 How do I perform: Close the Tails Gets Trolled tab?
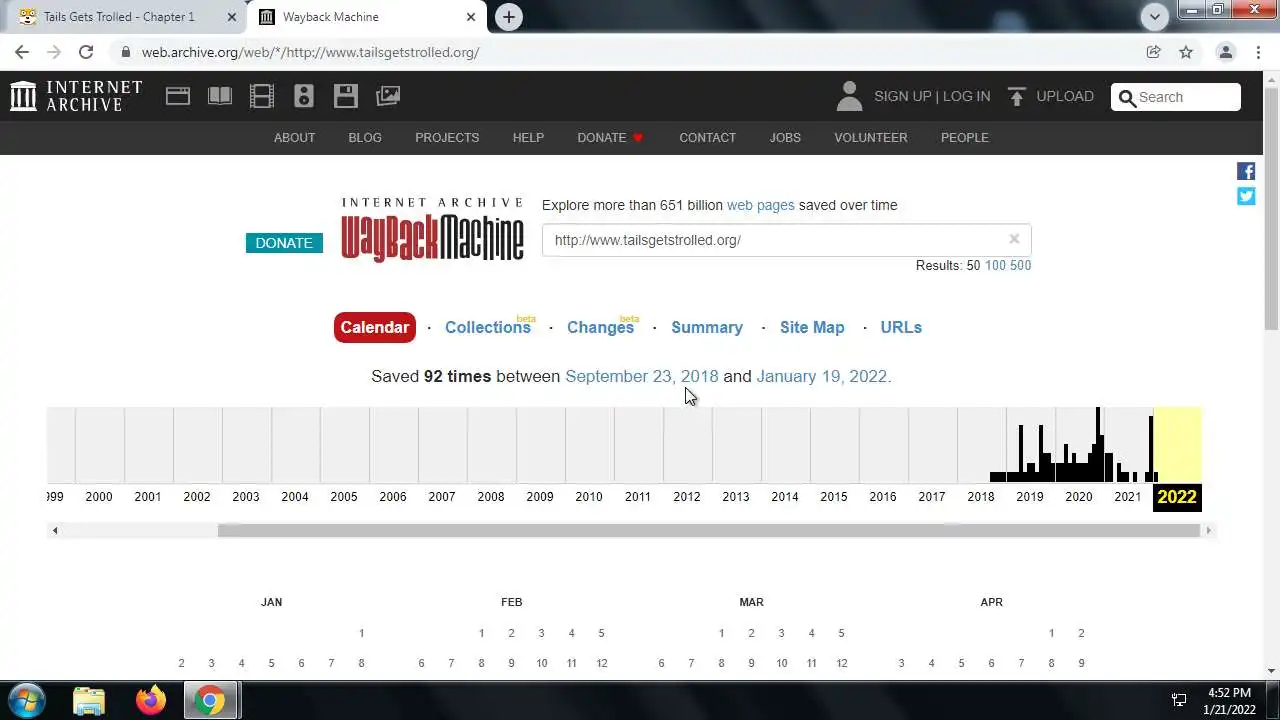231,17
